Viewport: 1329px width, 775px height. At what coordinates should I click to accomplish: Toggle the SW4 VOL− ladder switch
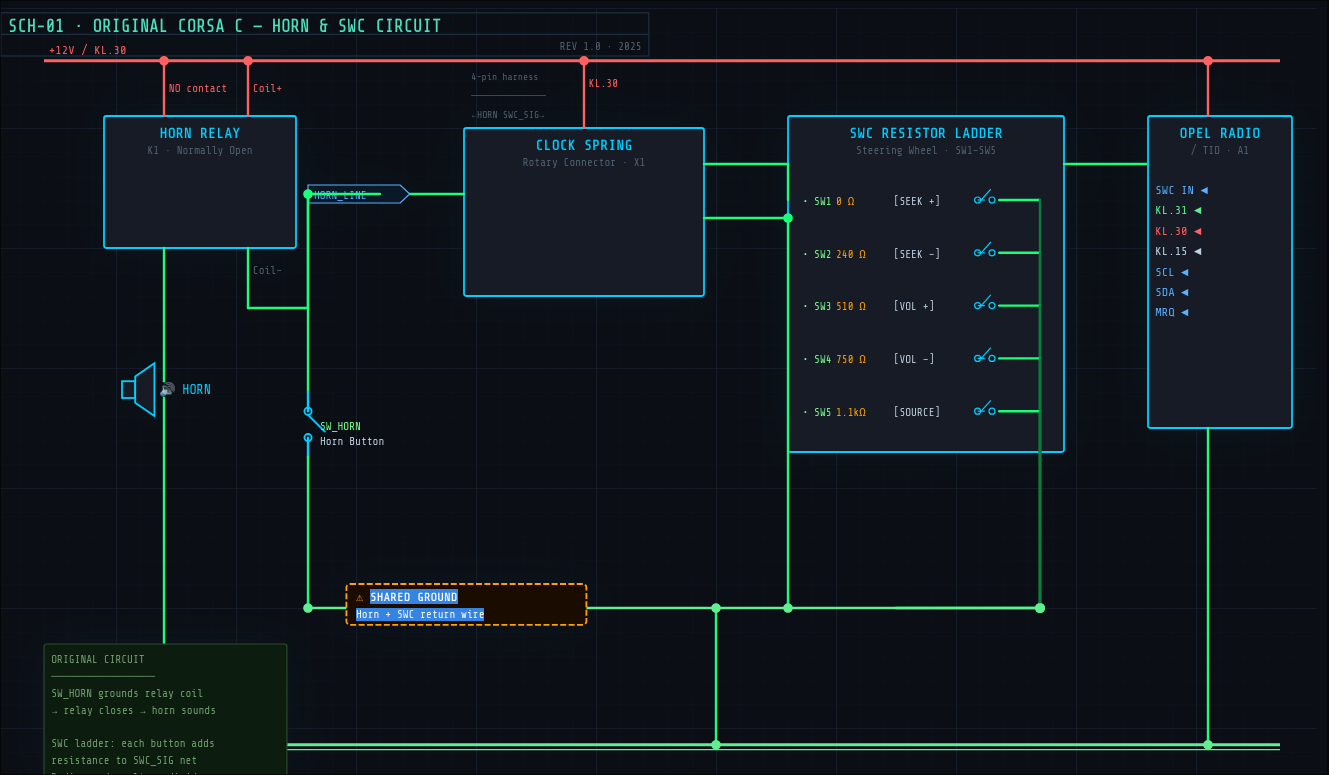[982, 357]
